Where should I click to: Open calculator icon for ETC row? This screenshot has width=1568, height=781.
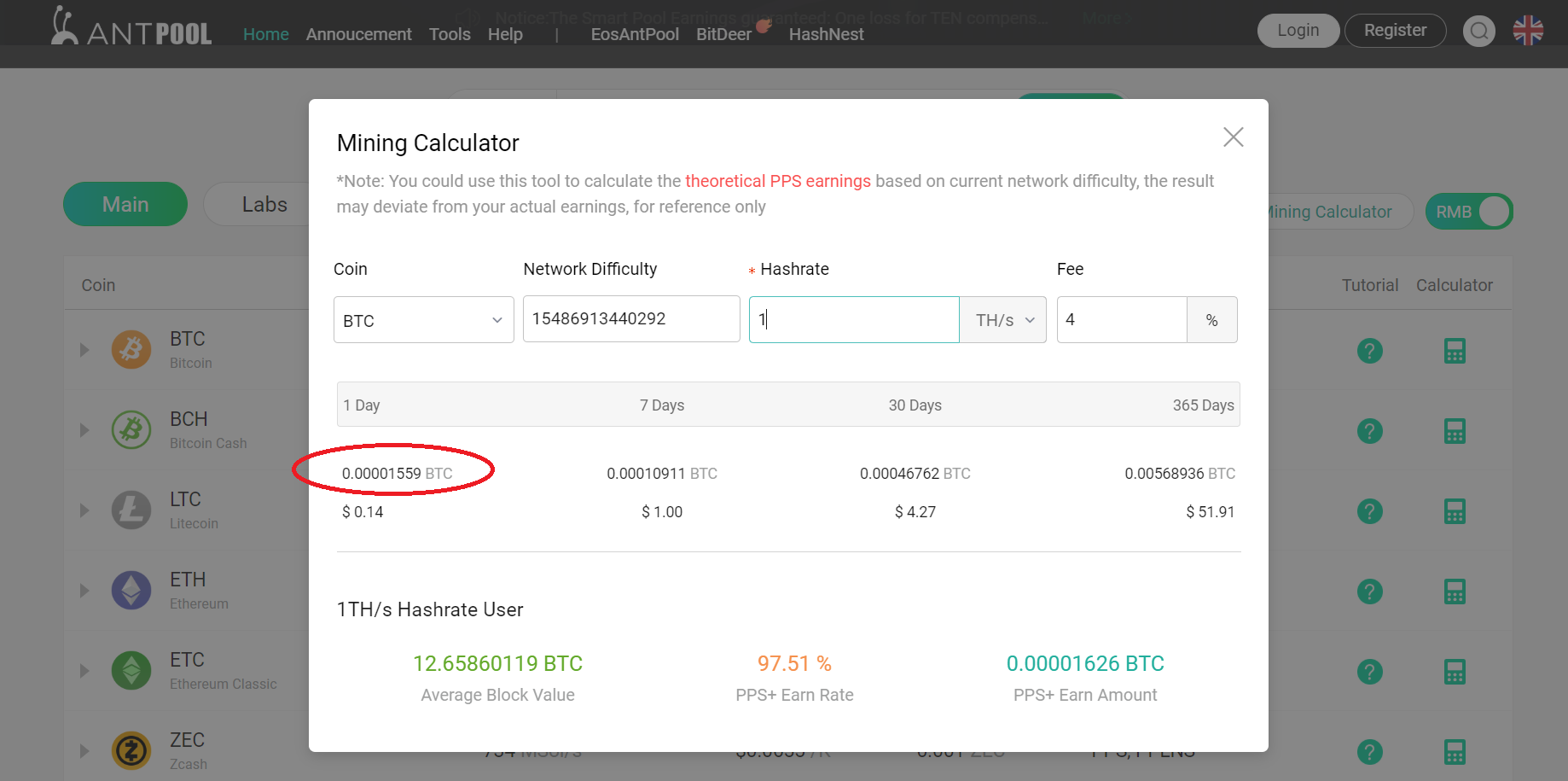[x=1455, y=672]
